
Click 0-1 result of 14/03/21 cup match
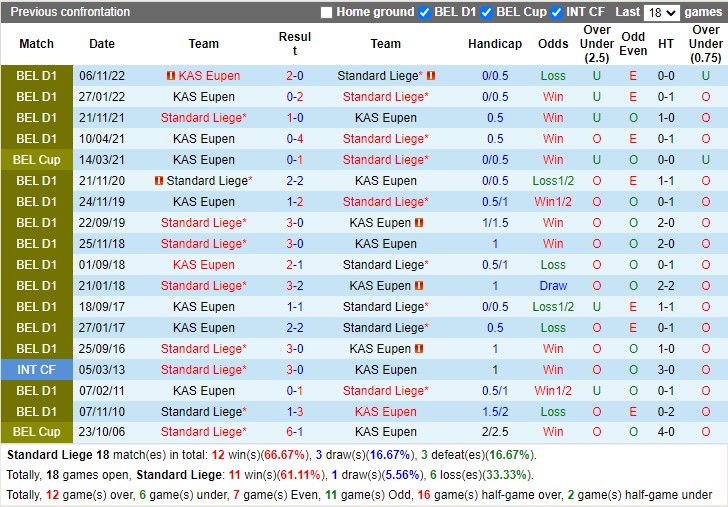pos(295,160)
